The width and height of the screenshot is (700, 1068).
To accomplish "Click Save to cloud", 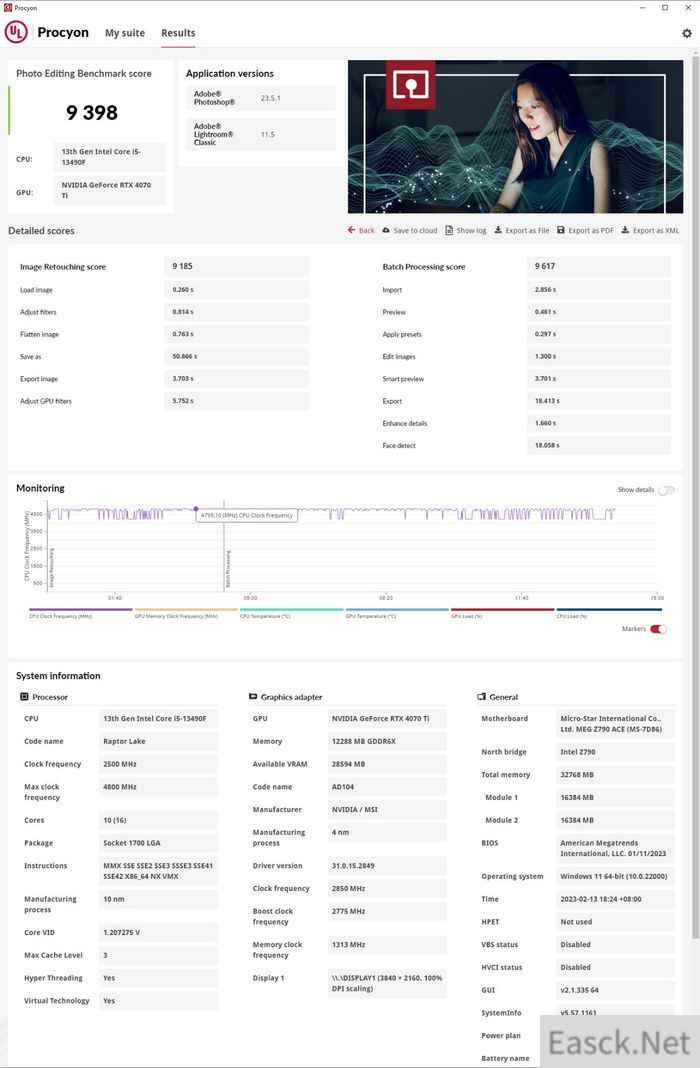I will coord(409,230).
